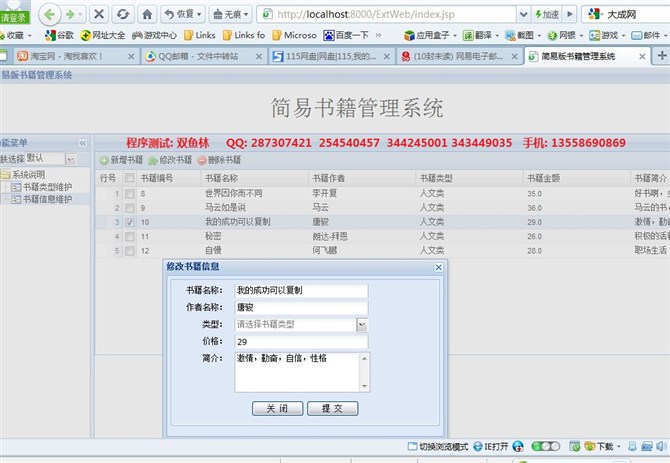This screenshot has width=670, height=463.
Task: Open the Microso bookmark folder
Action: 294,35
